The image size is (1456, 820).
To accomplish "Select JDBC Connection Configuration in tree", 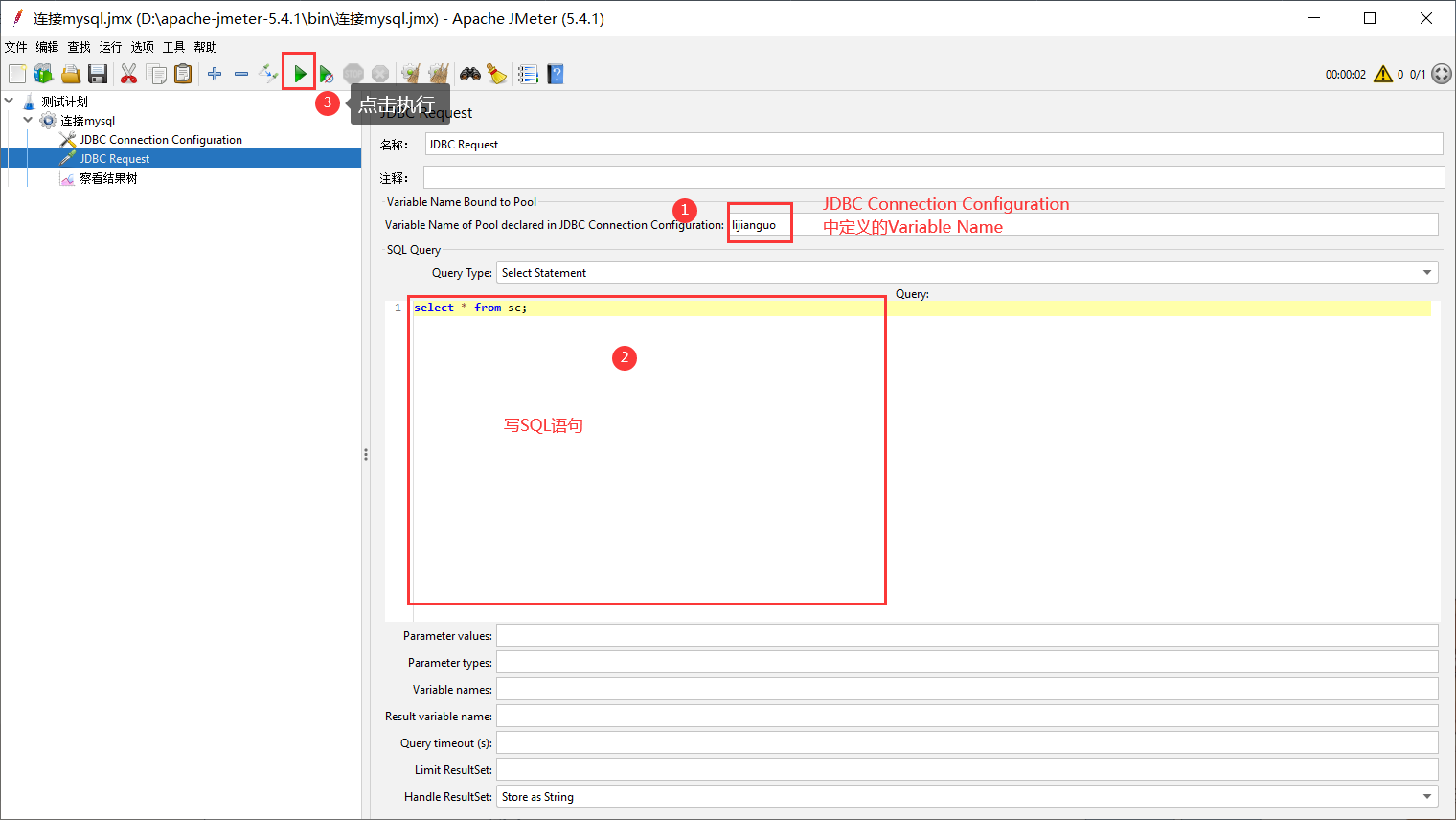I will click(x=160, y=140).
